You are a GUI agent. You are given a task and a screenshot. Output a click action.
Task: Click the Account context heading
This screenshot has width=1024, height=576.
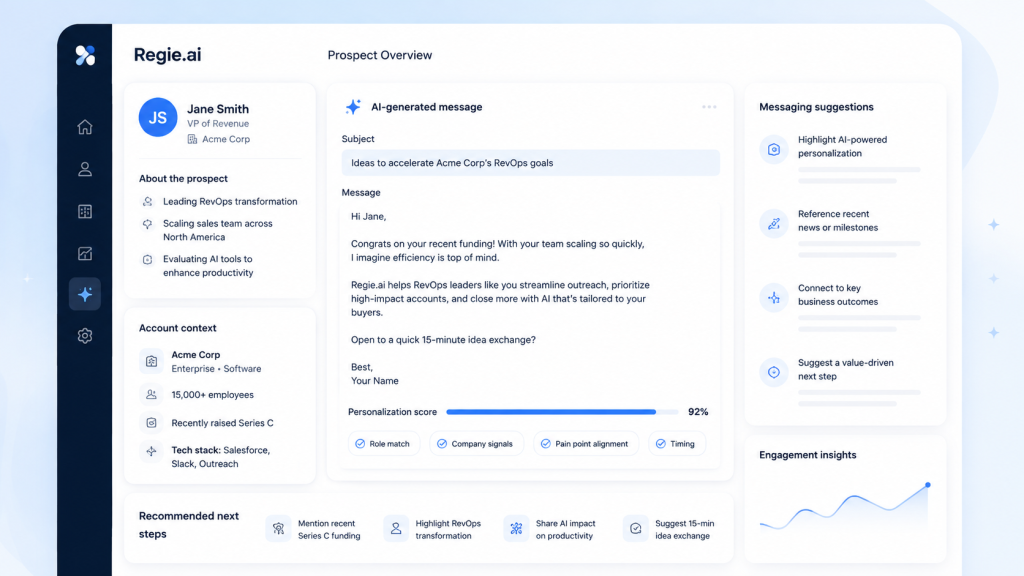pyautogui.click(x=177, y=328)
